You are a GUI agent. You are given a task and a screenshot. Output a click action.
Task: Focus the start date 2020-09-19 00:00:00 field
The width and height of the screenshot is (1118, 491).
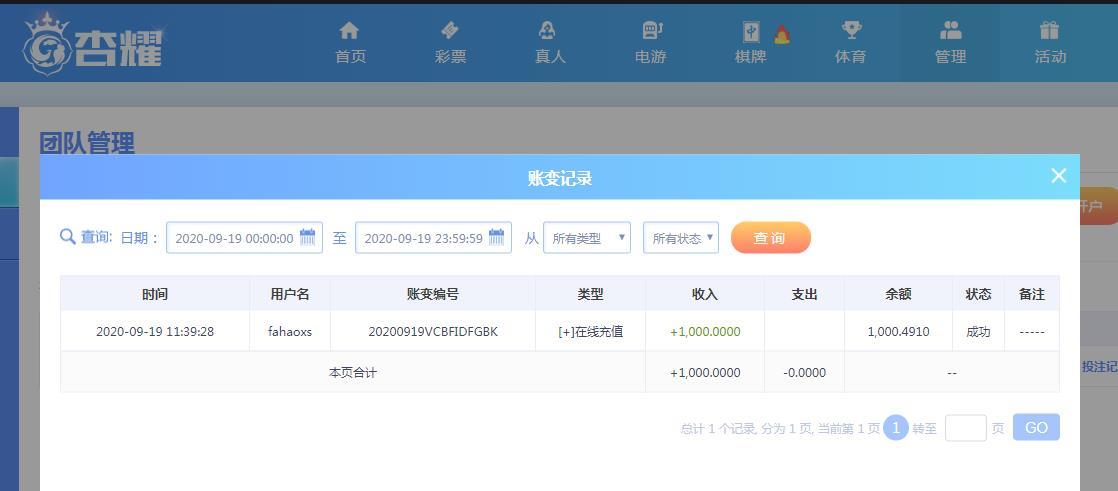coord(244,237)
